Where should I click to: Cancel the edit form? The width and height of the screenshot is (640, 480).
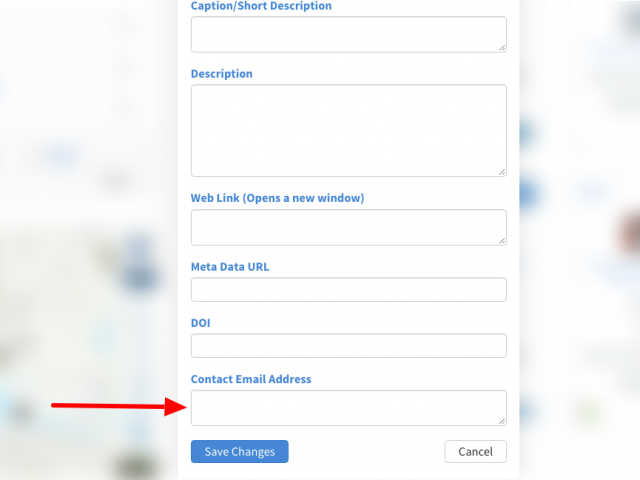476,451
